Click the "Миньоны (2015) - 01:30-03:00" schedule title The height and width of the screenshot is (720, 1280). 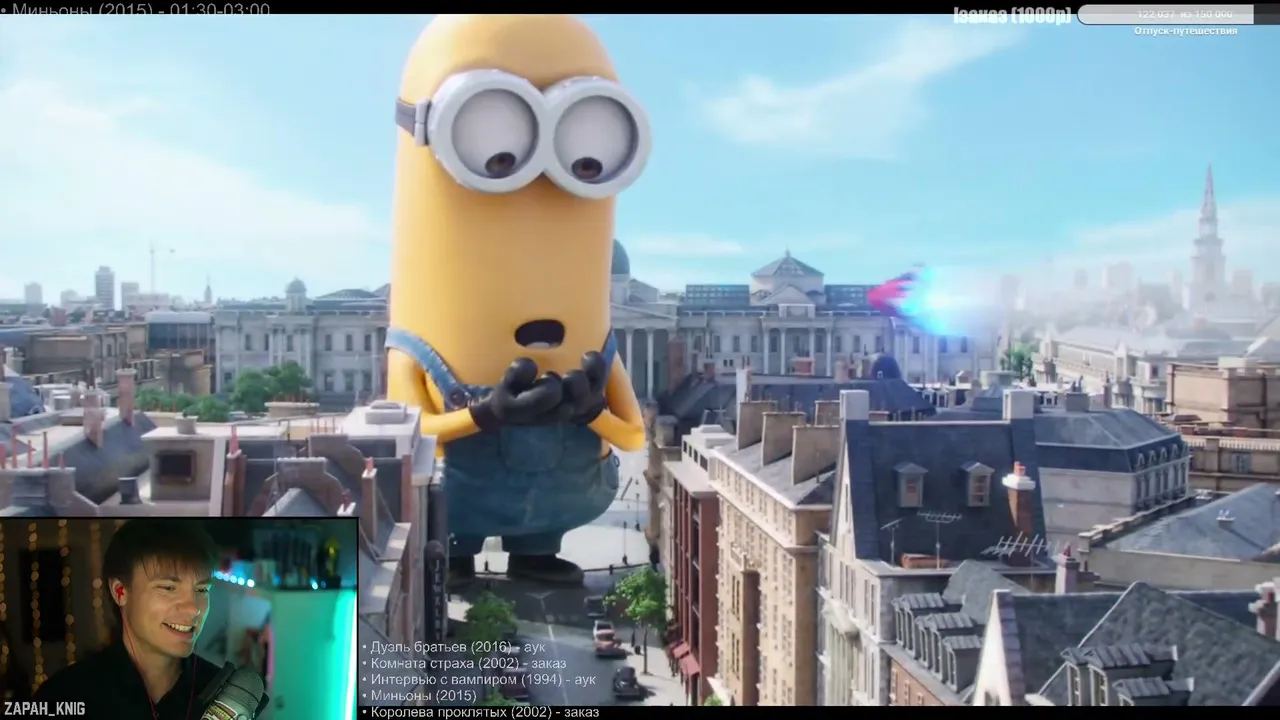click(135, 10)
